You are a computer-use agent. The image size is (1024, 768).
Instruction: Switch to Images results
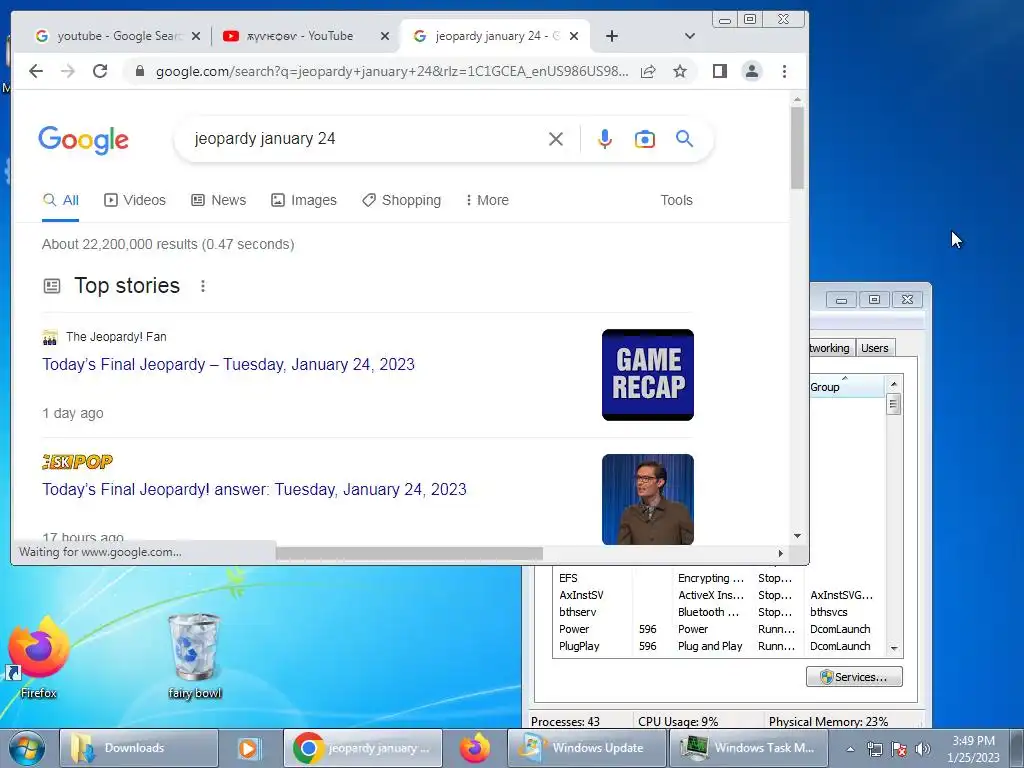point(304,200)
